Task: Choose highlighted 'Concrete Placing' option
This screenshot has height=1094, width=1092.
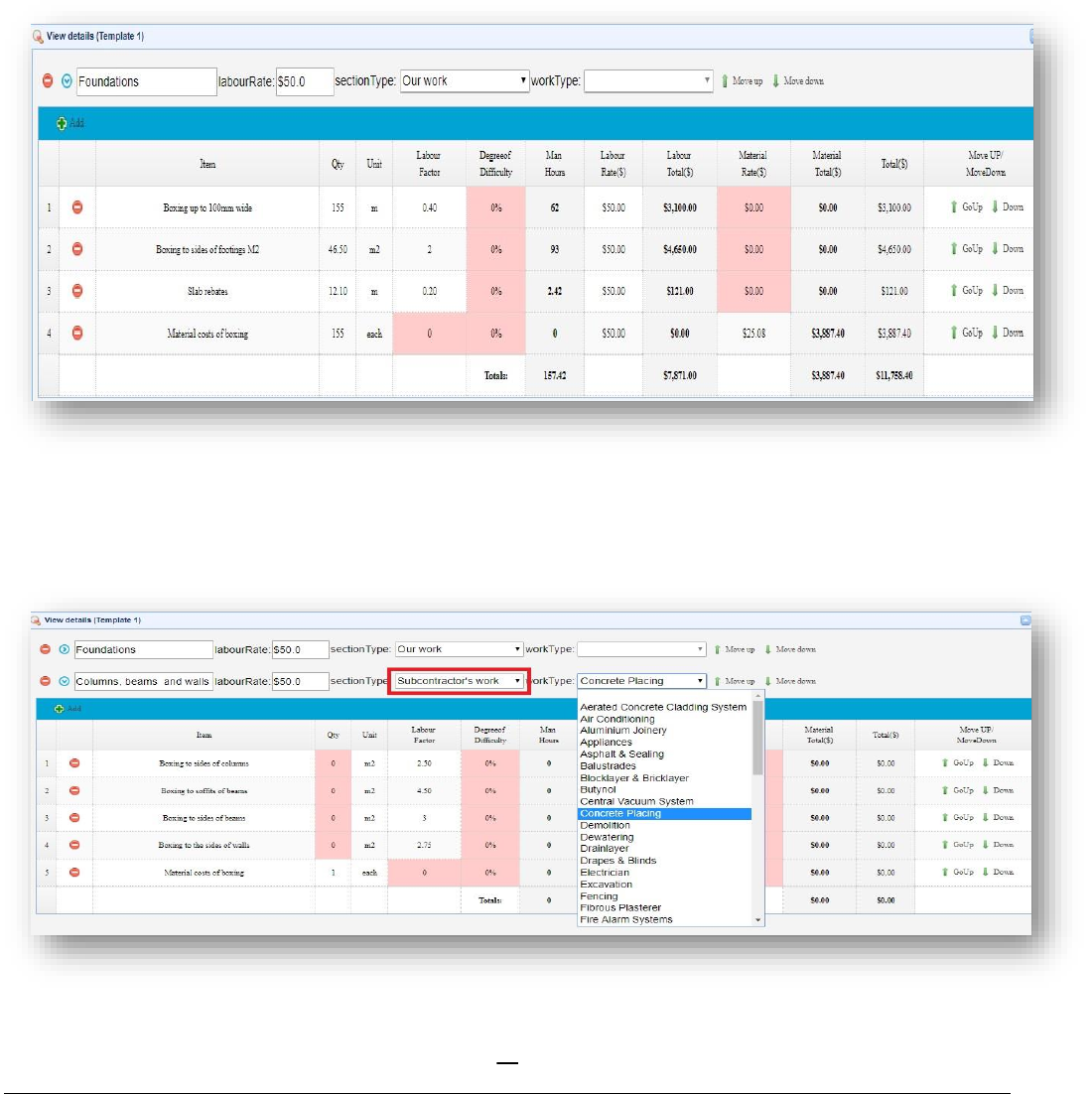Action: click(665, 813)
